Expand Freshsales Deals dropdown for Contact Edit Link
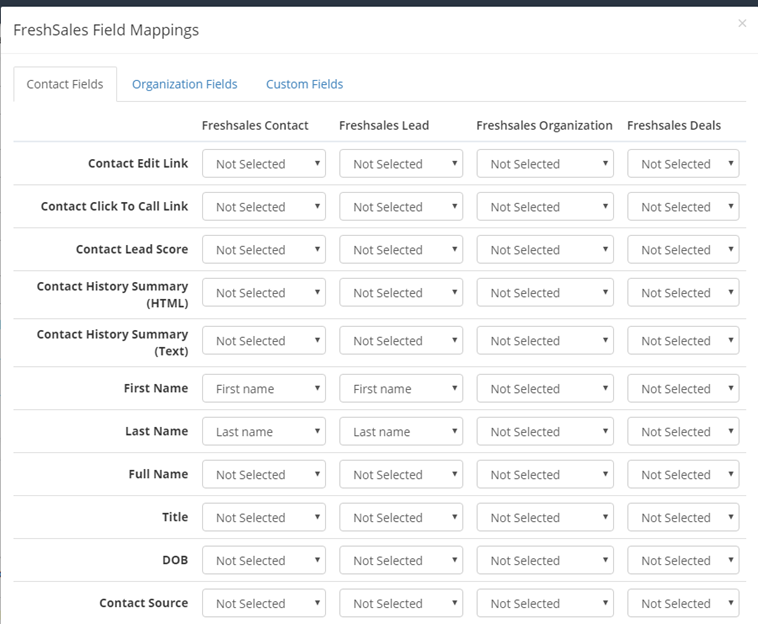This screenshot has height=624, width=758. click(x=684, y=163)
